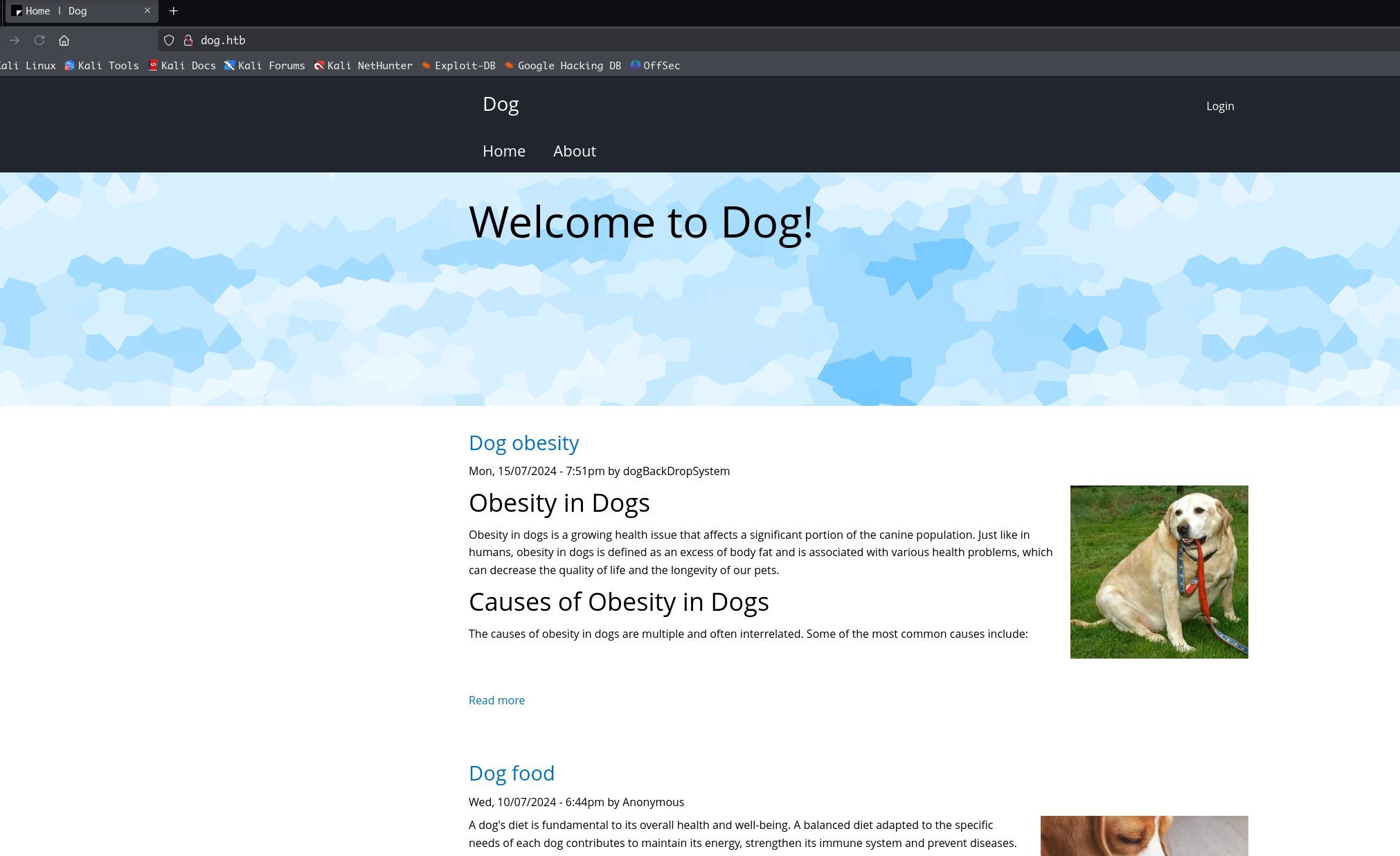Click the Causes of Obesity in Dogs heading
Screen dimensions: 1400x856
pyautogui.click(x=619, y=603)
